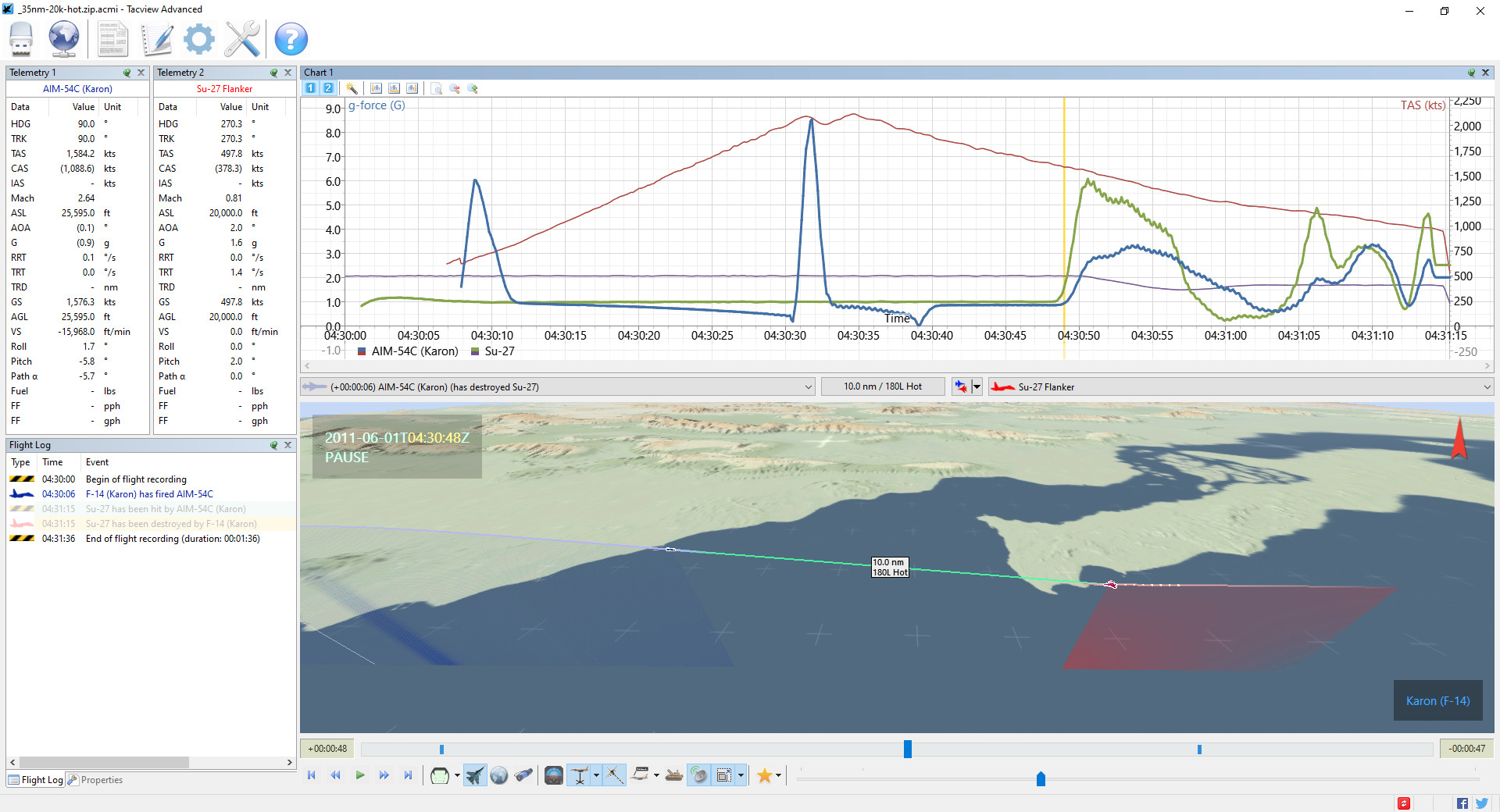
Task: Open the cockpit attitude indicator view
Action: pyautogui.click(x=553, y=775)
